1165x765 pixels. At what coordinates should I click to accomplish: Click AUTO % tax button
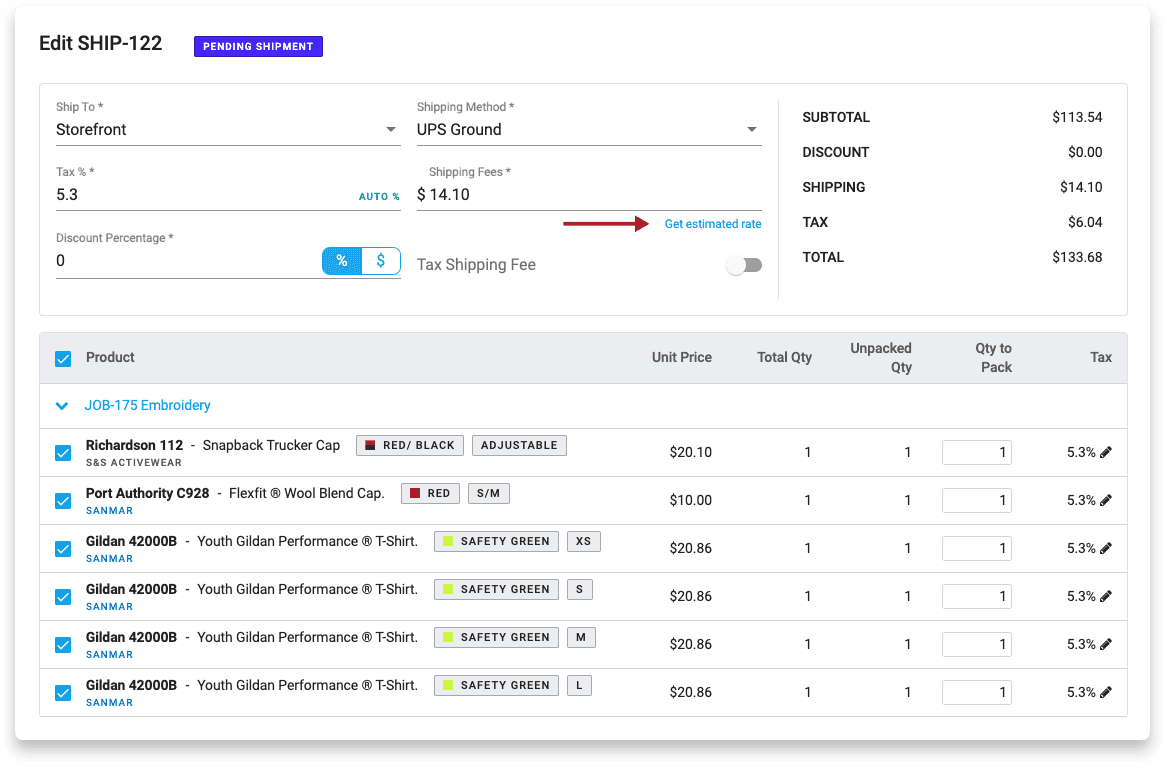point(379,196)
